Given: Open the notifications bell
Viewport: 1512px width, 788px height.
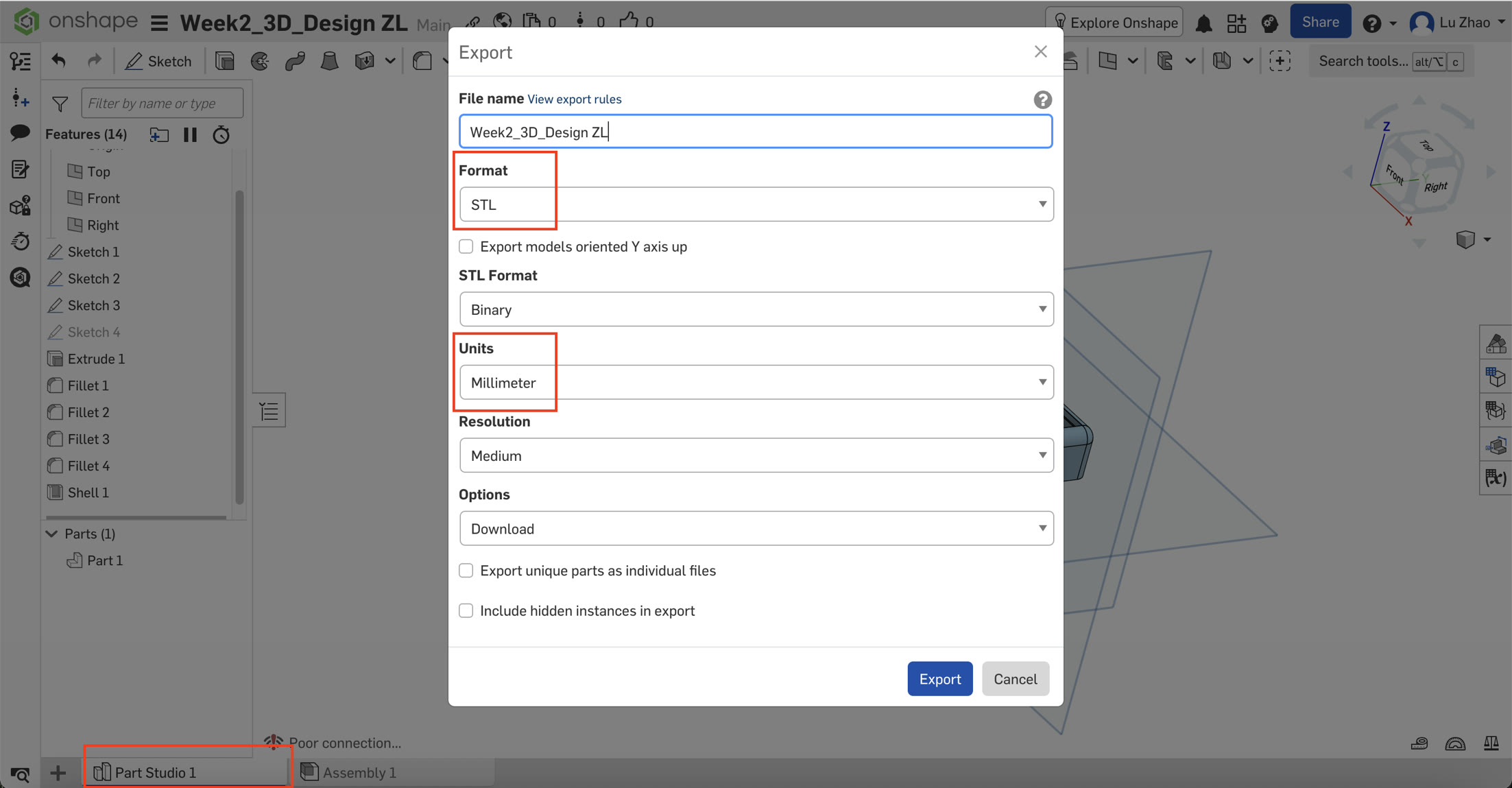Looking at the screenshot, I should (1203, 23).
